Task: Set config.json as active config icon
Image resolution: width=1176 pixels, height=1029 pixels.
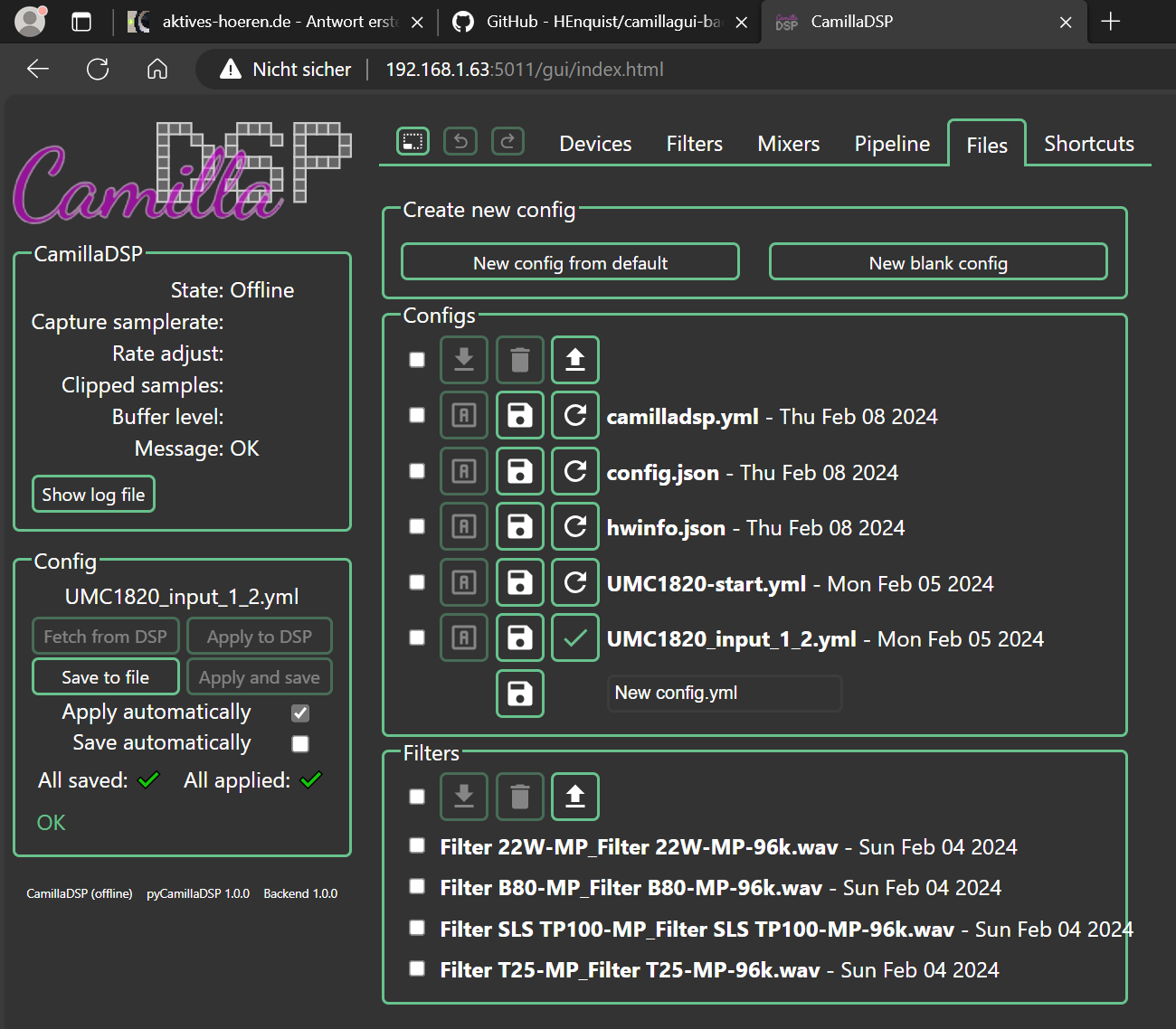Action: pos(464,471)
